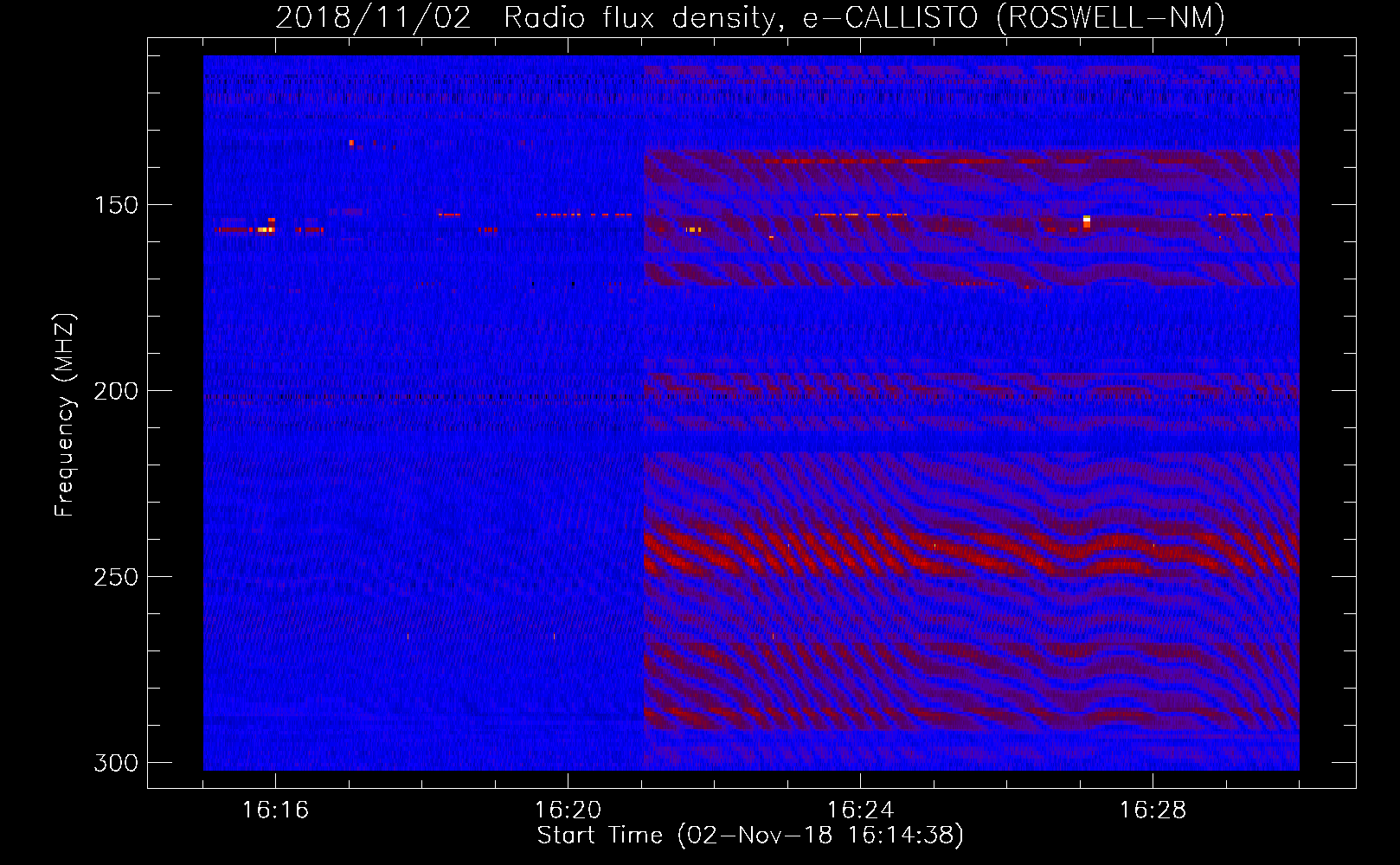1400x865 pixels.
Task: Click the 150 frequency tick label
Action: (x=116, y=205)
